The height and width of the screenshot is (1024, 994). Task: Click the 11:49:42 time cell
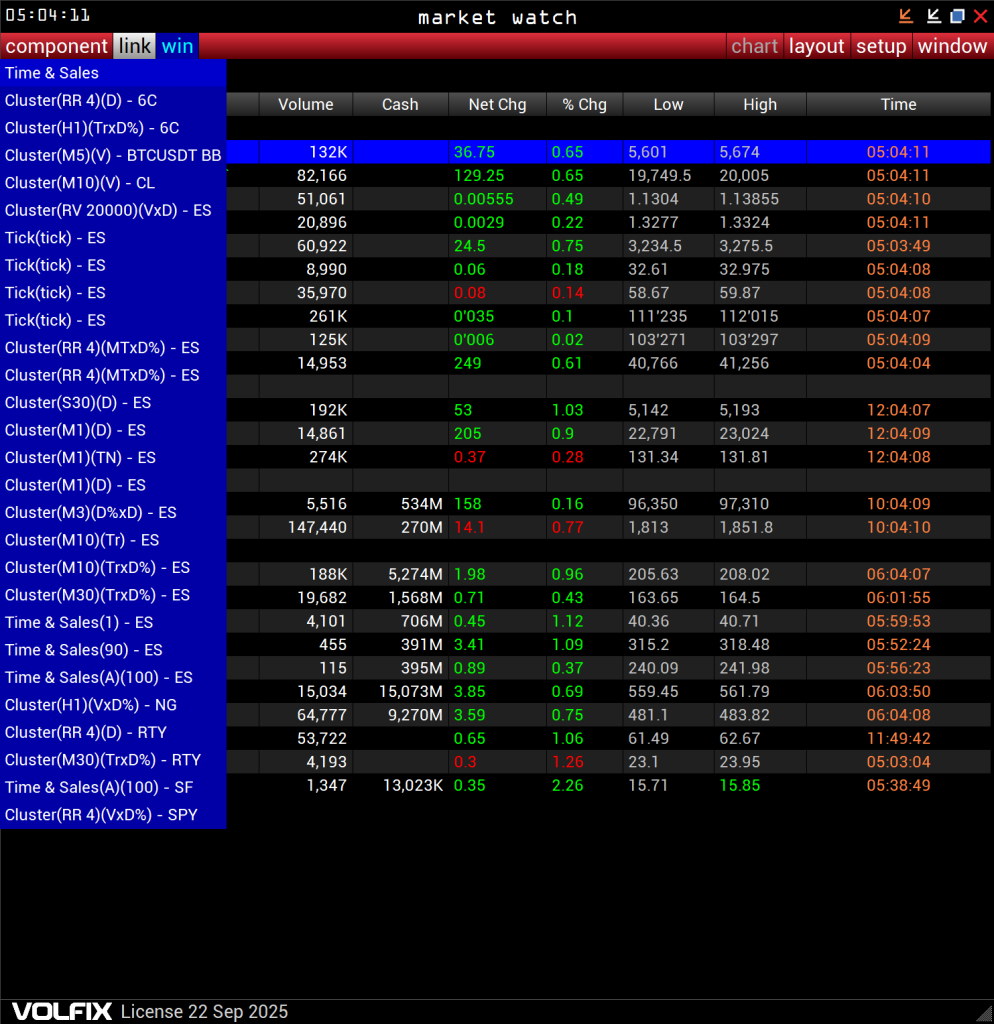(x=899, y=739)
